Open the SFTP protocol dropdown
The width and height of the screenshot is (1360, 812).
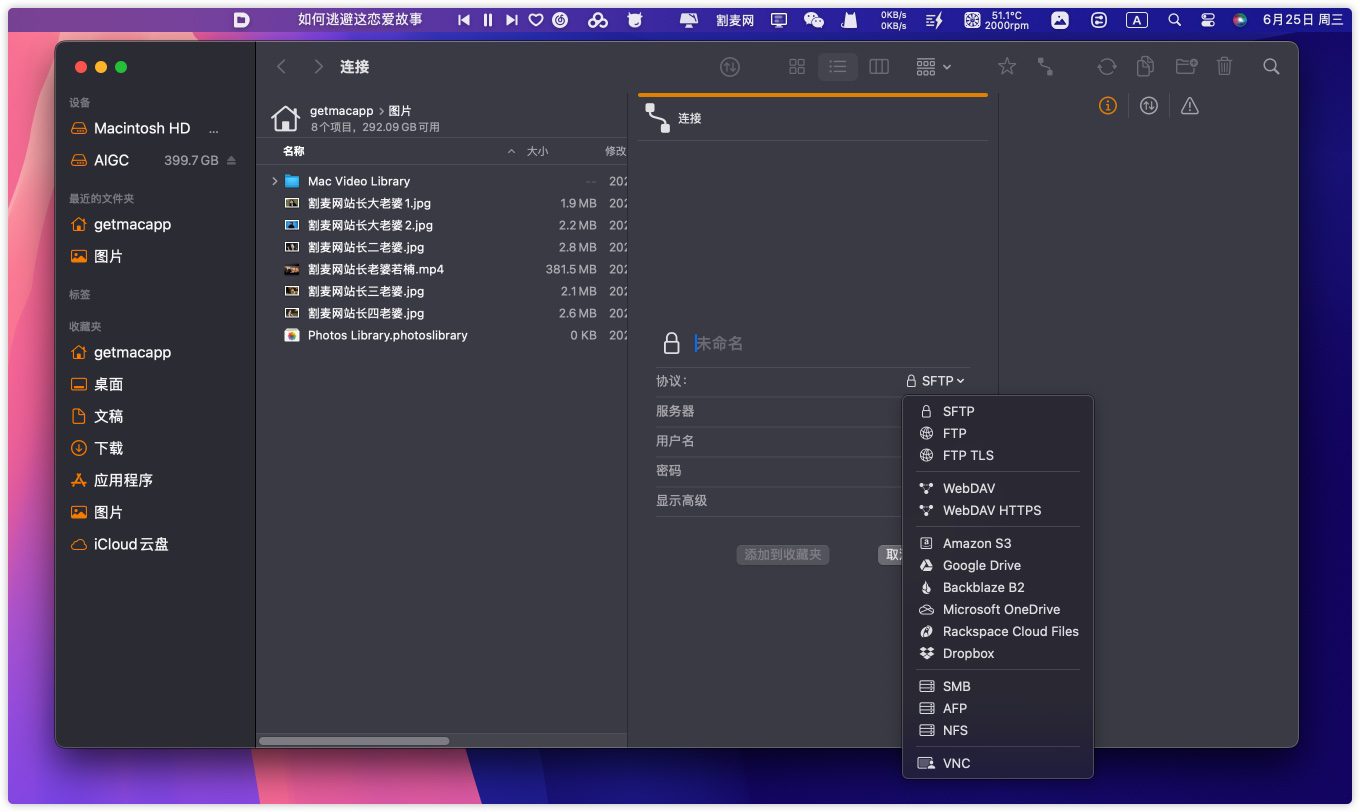coord(936,381)
